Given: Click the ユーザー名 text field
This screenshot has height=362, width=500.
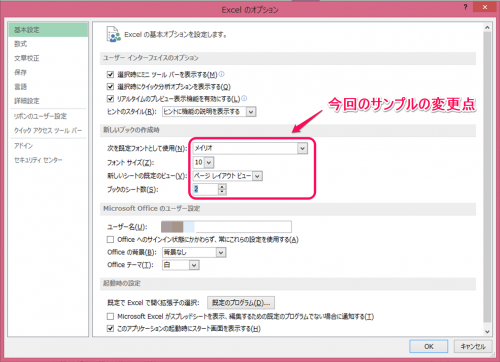Looking at the screenshot, I should (226, 227).
